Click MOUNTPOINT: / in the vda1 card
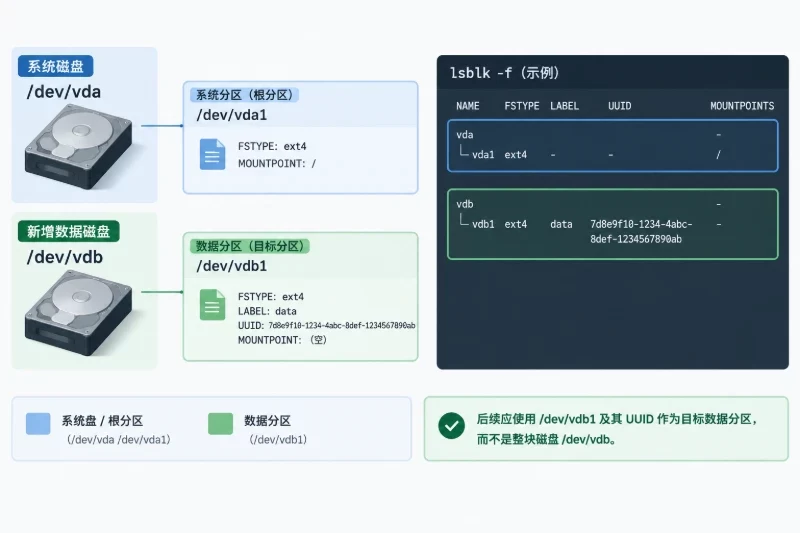Viewport: 800px width, 533px height. 277,164
